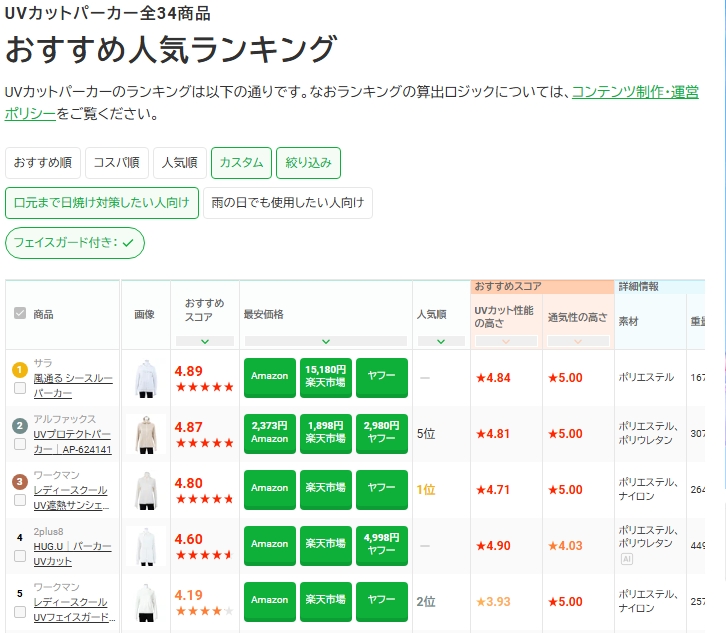Select 雨の日でも使用したい人向け filter
The width and height of the screenshot is (726, 633).
click(288, 203)
